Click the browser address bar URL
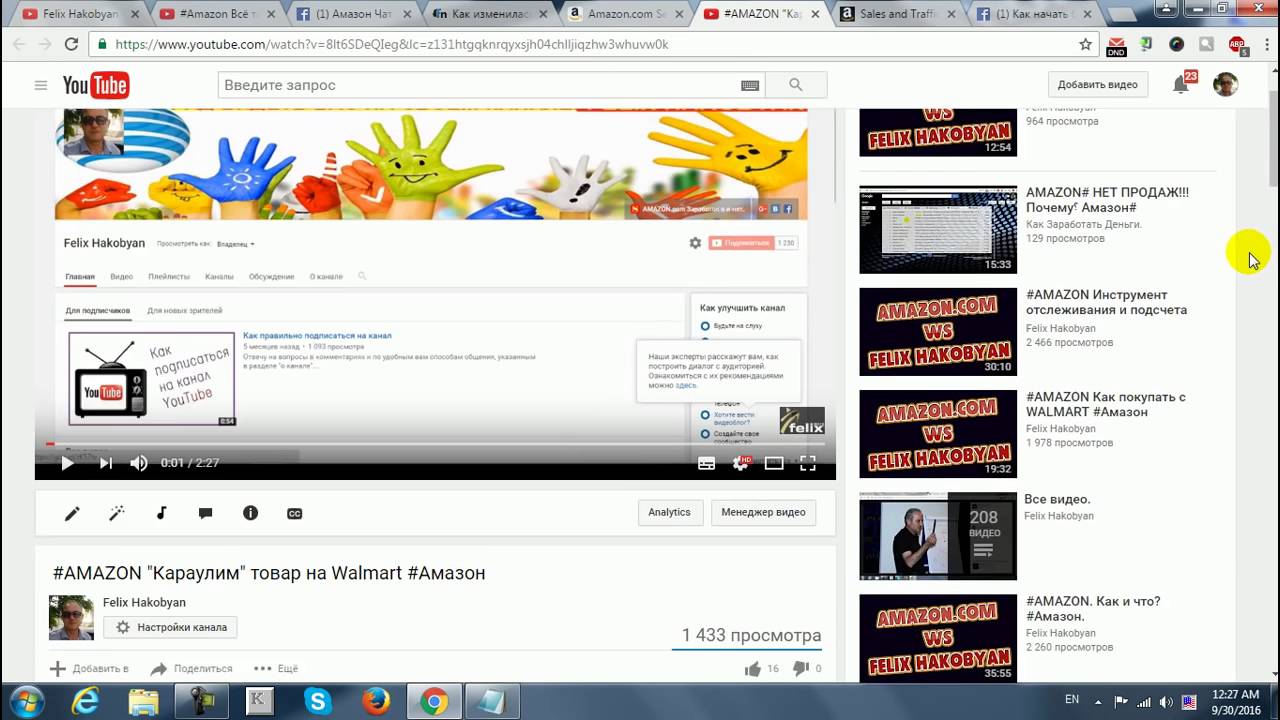The width and height of the screenshot is (1280, 720). point(392,44)
